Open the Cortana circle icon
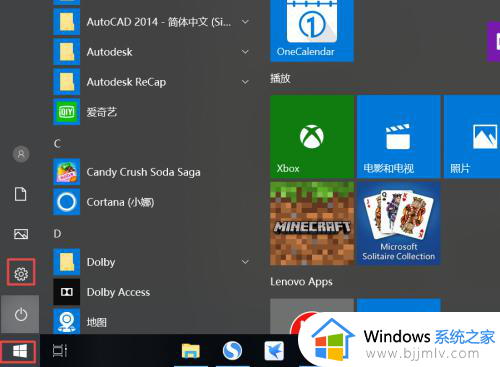The image size is (500, 367). pyautogui.click(x=67, y=202)
